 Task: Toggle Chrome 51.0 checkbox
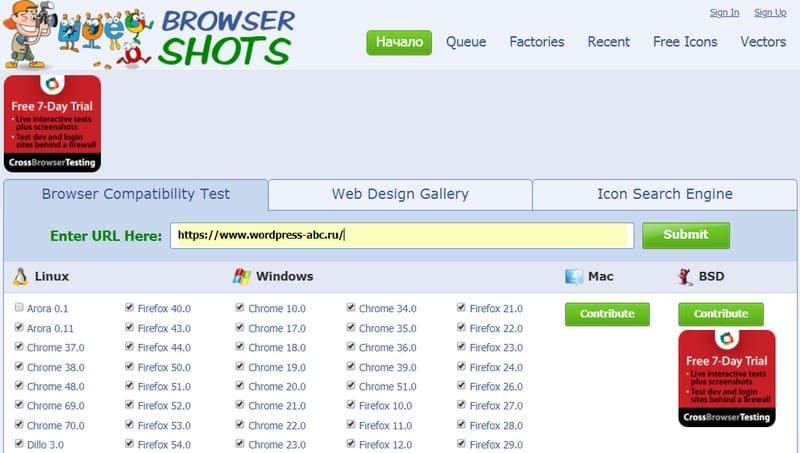(x=351, y=385)
